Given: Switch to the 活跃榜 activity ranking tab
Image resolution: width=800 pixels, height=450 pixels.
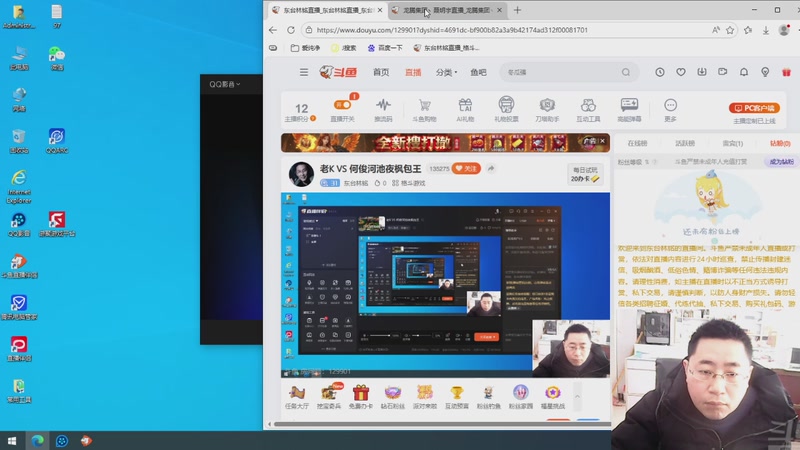Looking at the screenshot, I should pos(685,143).
